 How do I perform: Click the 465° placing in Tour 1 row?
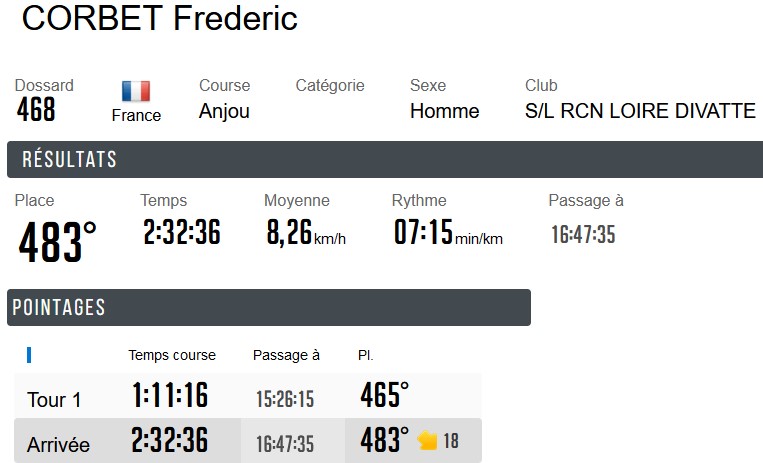pyautogui.click(x=384, y=396)
